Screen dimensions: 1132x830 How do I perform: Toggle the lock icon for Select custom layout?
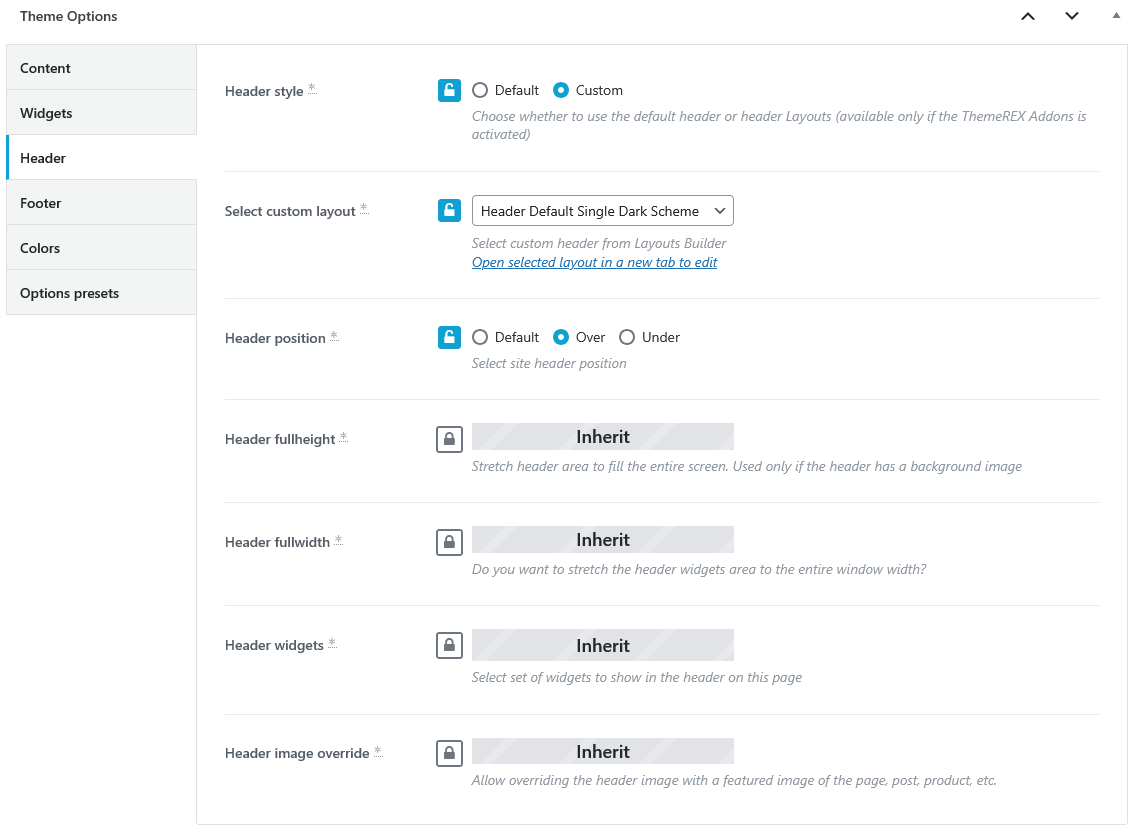[449, 211]
